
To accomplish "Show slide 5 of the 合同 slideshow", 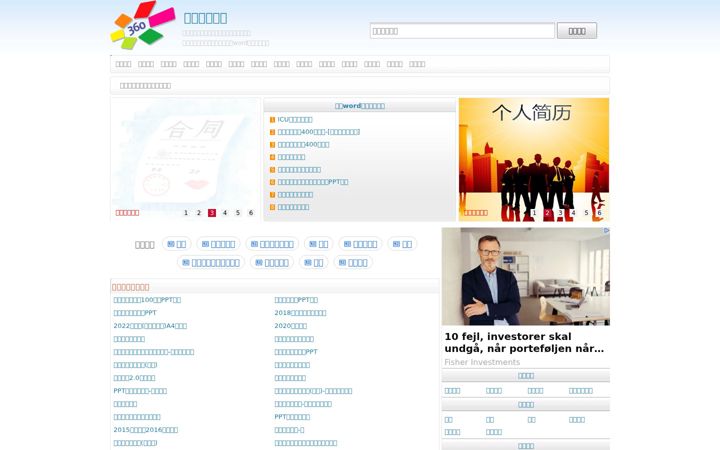I will [238, 213].
